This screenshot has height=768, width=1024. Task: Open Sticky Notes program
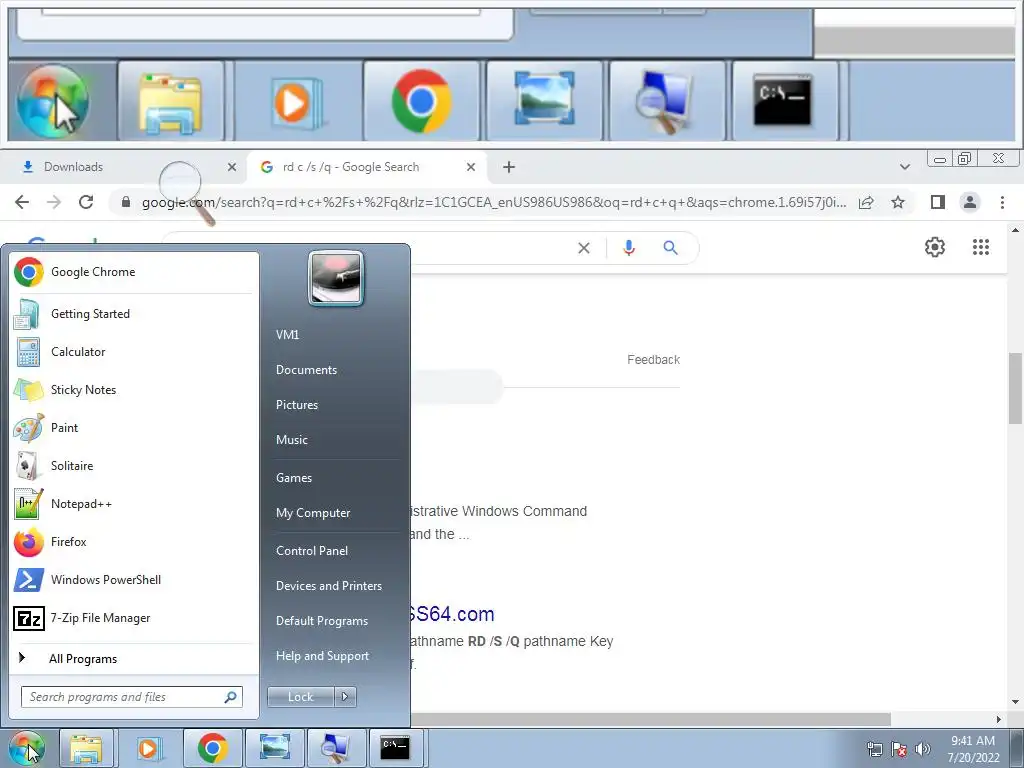[x=134, y=390]
